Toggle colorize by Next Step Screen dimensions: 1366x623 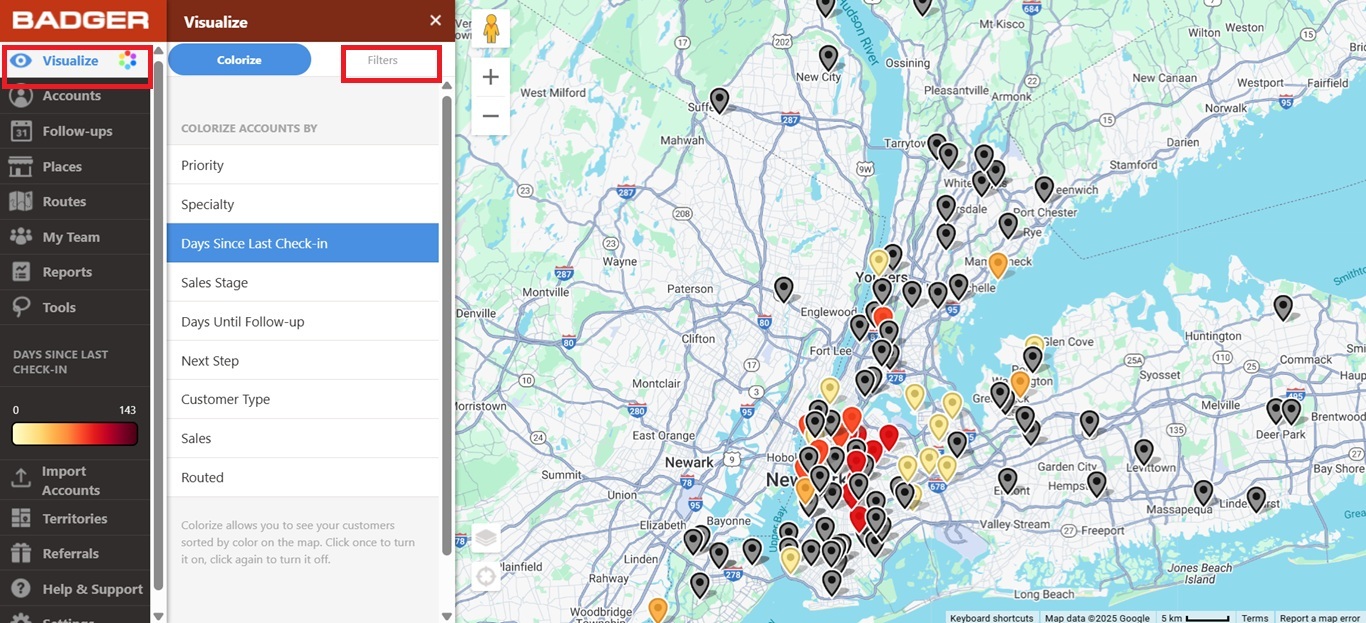point(303,360)
